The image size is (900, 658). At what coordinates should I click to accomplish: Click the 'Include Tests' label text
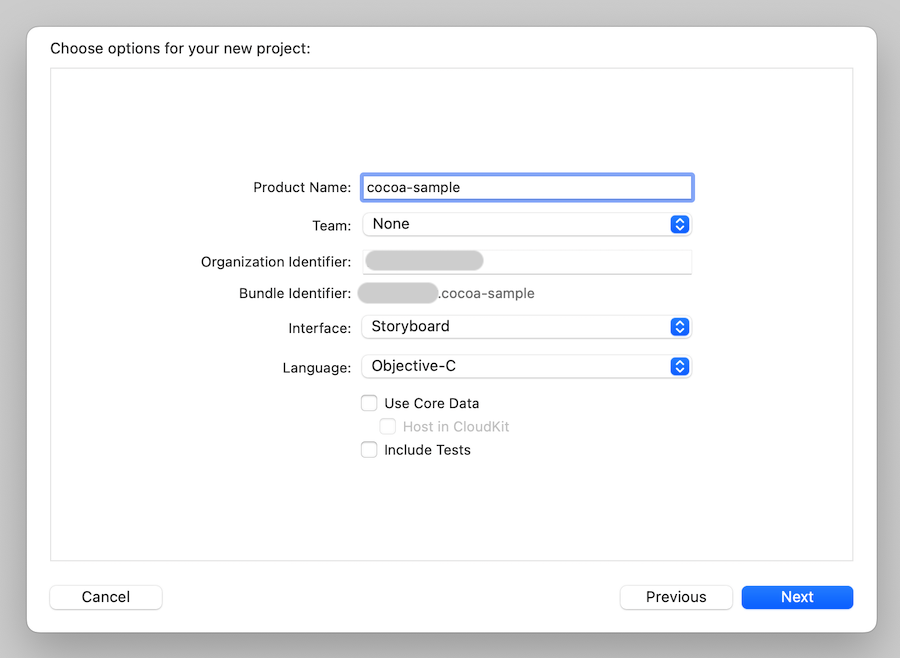tap(427, 450)
